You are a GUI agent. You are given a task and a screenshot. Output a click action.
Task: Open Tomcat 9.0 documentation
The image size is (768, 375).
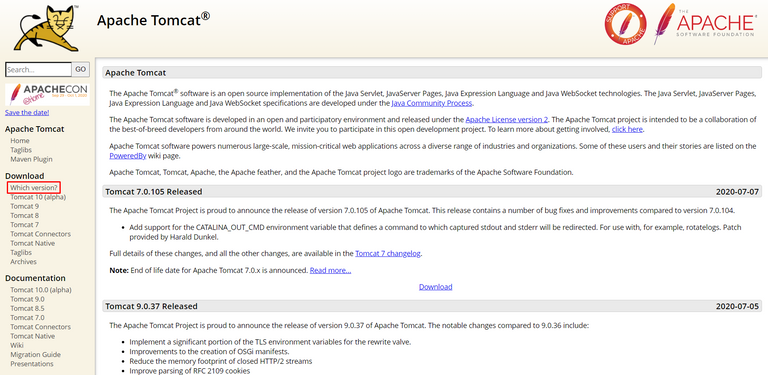click(27, 299)
